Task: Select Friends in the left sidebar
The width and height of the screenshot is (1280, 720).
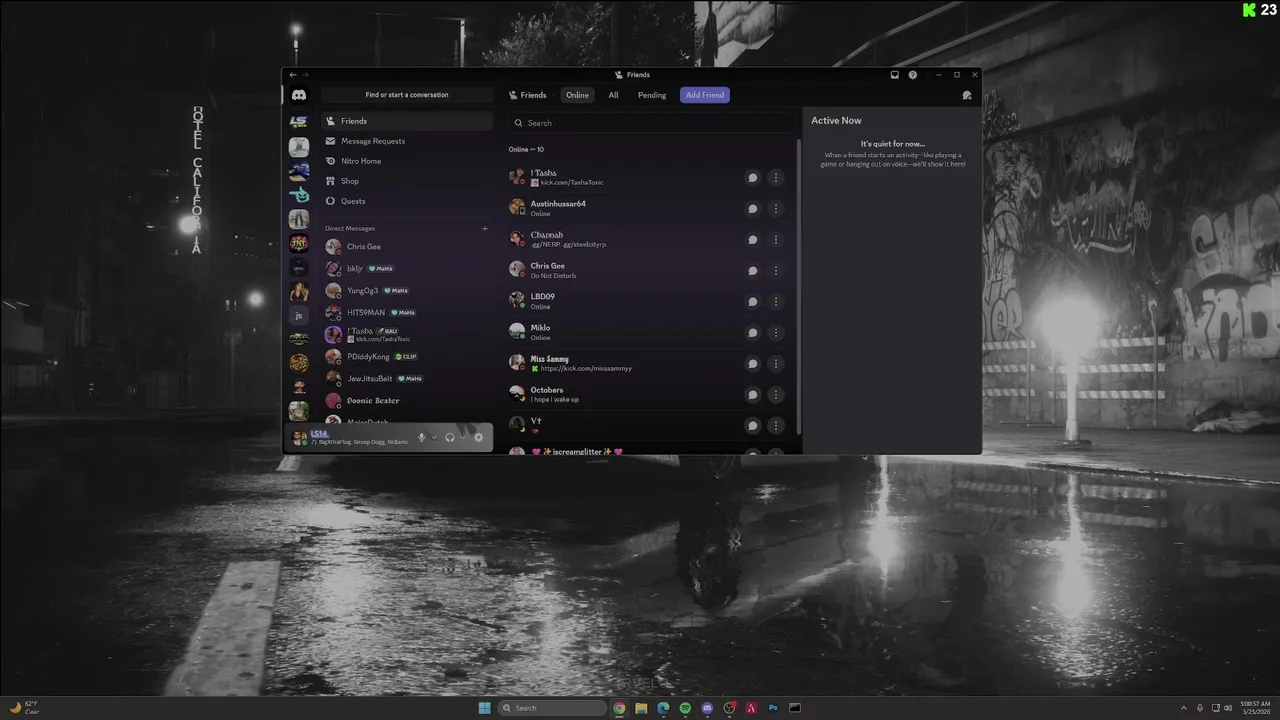Action: (407, 121)
